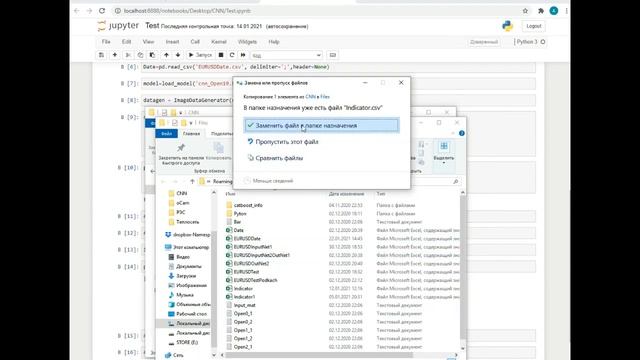Click the Python logo icon
The width and height of the screenshot is (640, 360).
(507, 26)
